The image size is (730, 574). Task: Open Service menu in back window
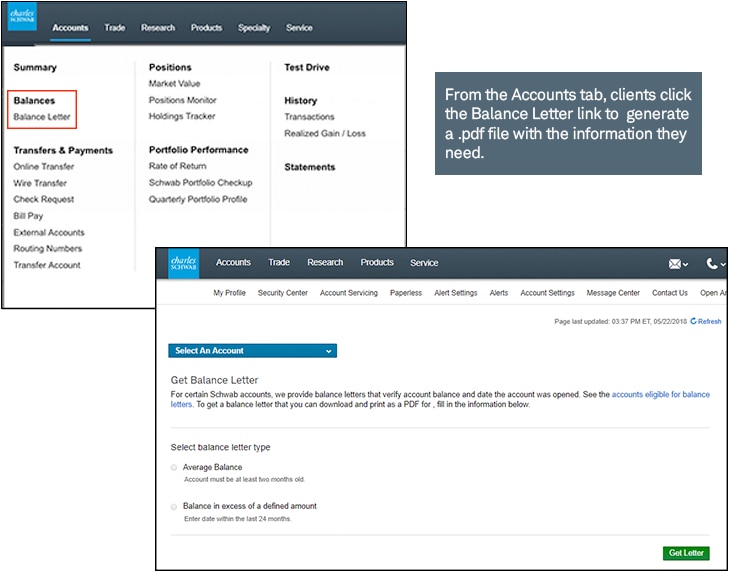299,28
